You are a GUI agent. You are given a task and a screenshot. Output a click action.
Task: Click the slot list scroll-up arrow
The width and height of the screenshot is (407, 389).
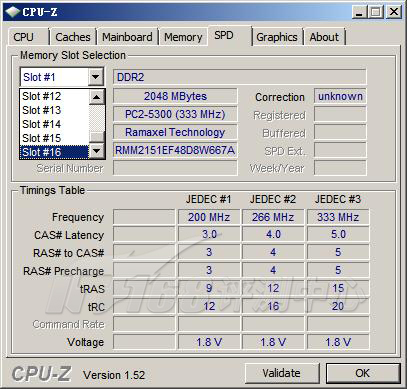pos(97,97)
